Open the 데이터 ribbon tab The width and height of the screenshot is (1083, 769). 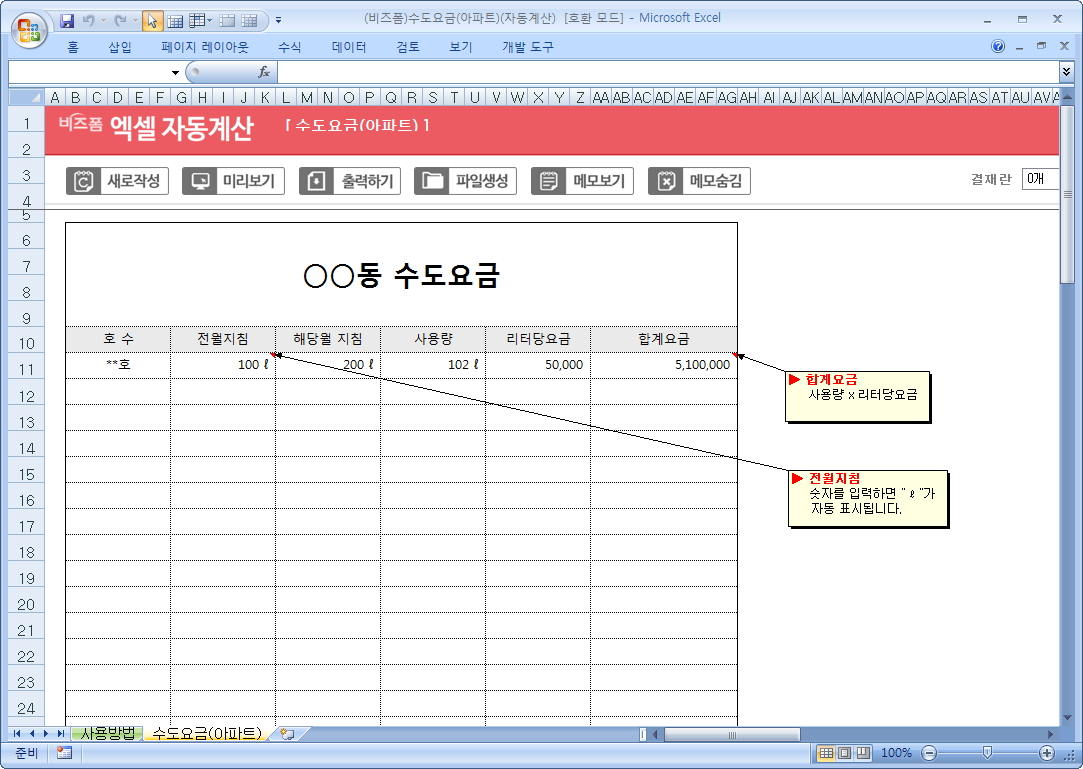tap(349, 47)
